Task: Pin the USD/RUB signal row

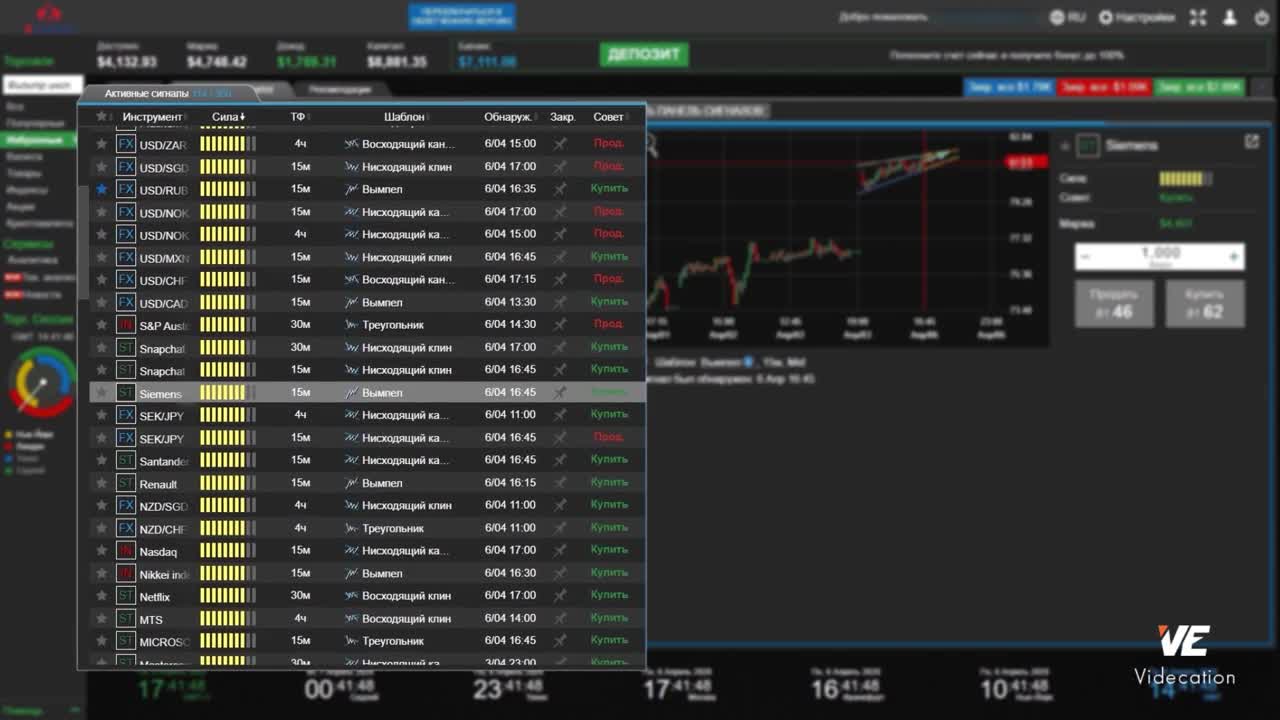Action: tap(560, 189)
